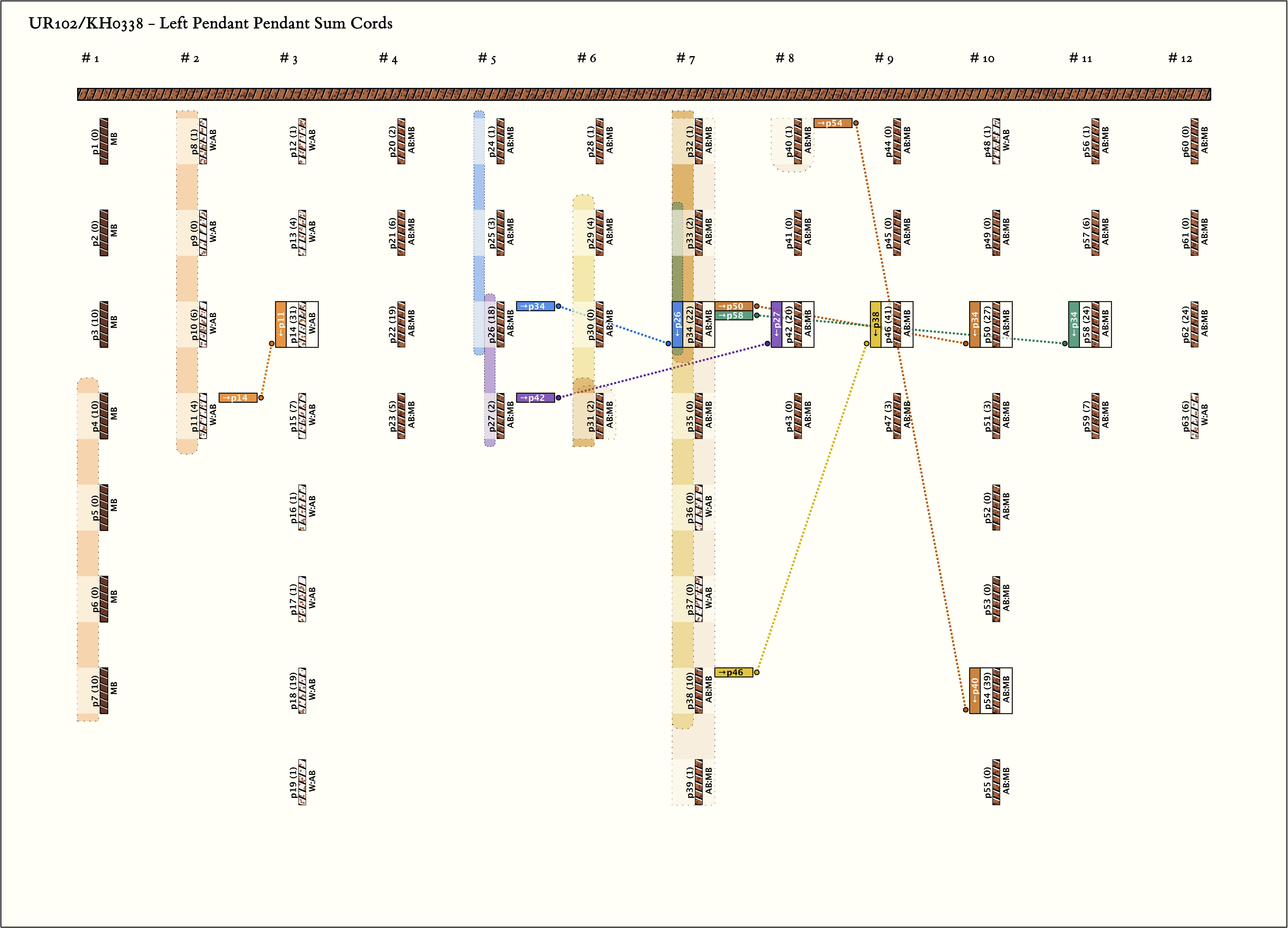
Task: Select column header # 12
Action: coord(1180,58)
